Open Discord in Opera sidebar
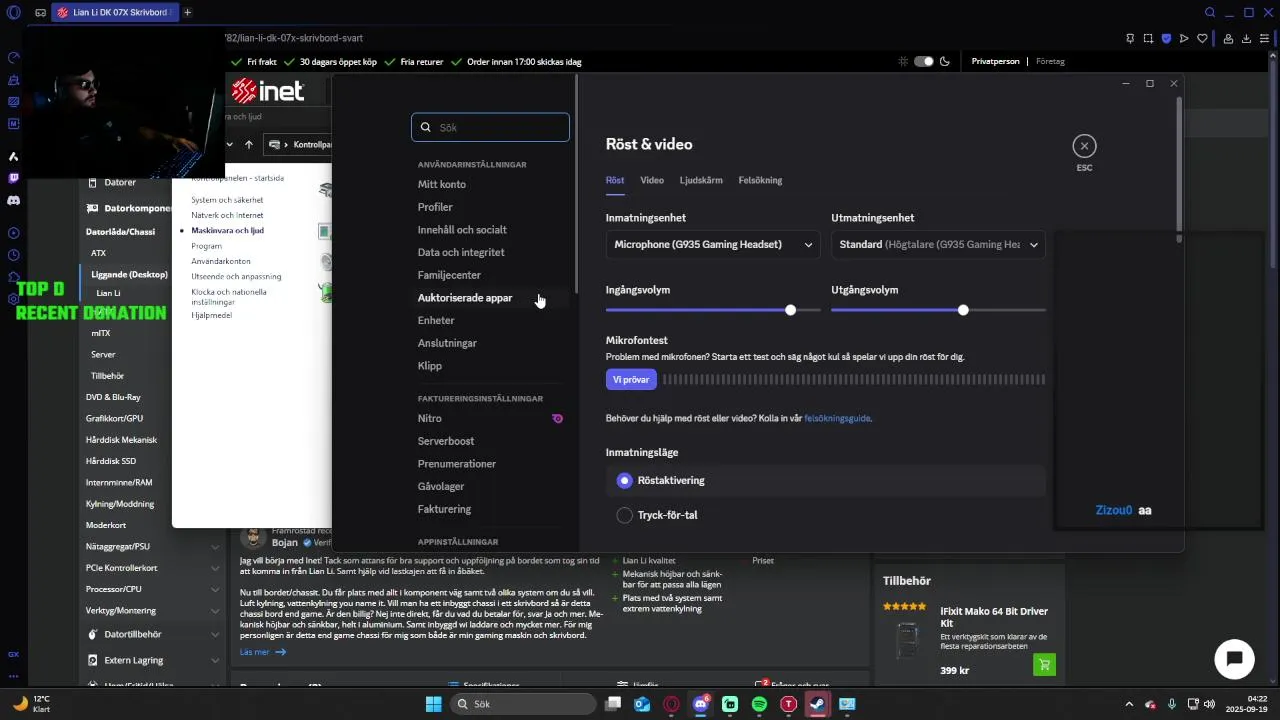This screenshot has width=1280, height=720. click(13, 200)
